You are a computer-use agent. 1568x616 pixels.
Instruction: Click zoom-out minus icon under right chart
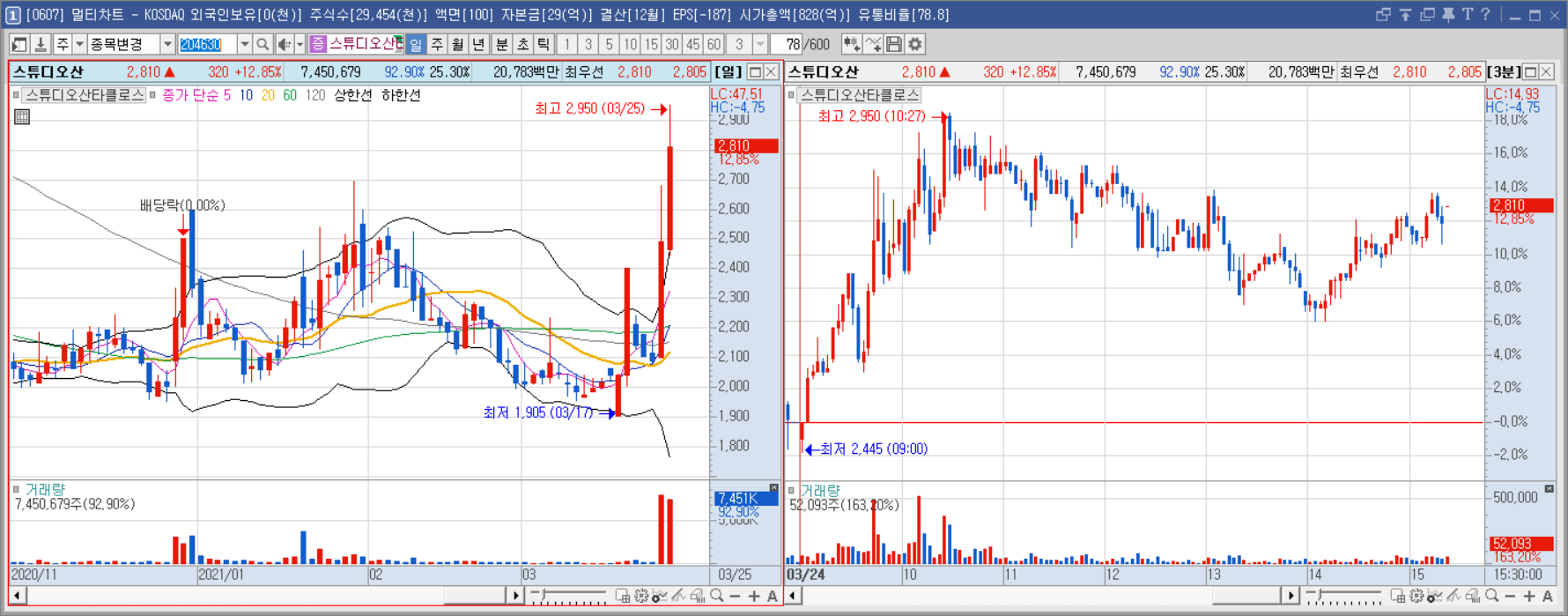click(x=1510, y=597)
